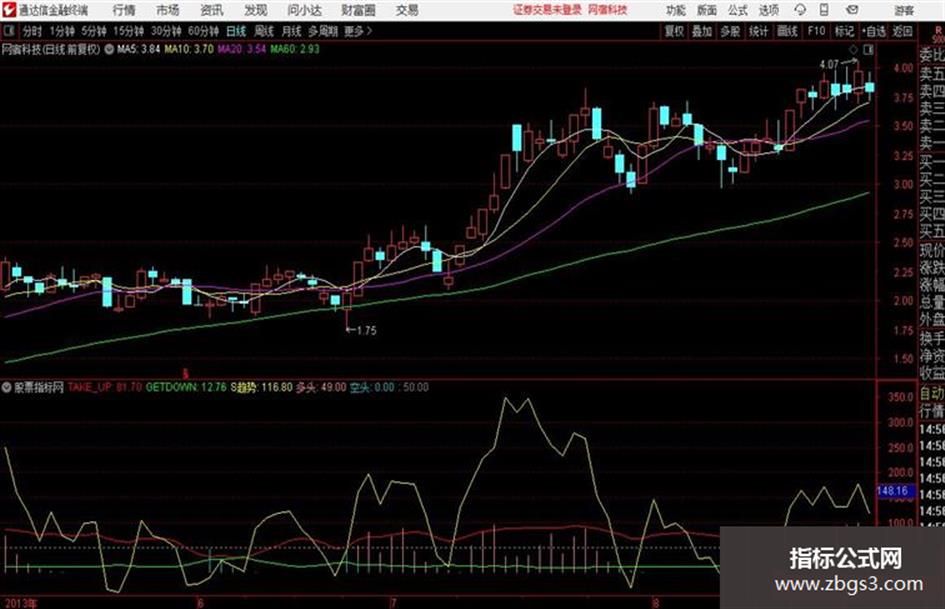Click the 4.07 high price label
Image resolution: width=945 pixels, height=609 pixels.
point(829,64)
